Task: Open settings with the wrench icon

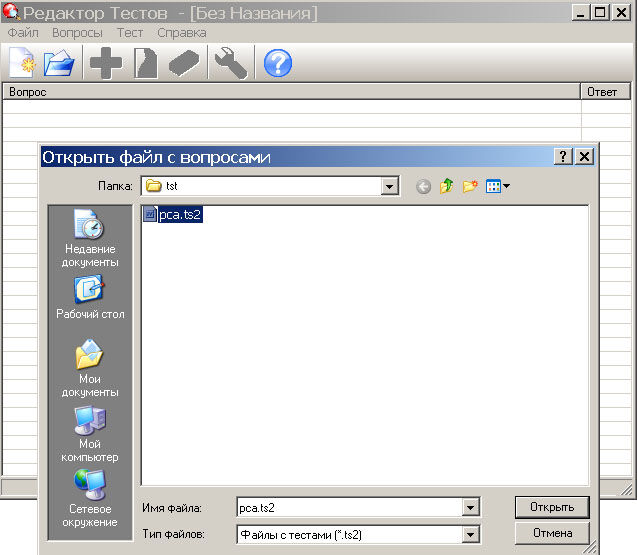Action: pyautogui.click(x=231, y=63)
